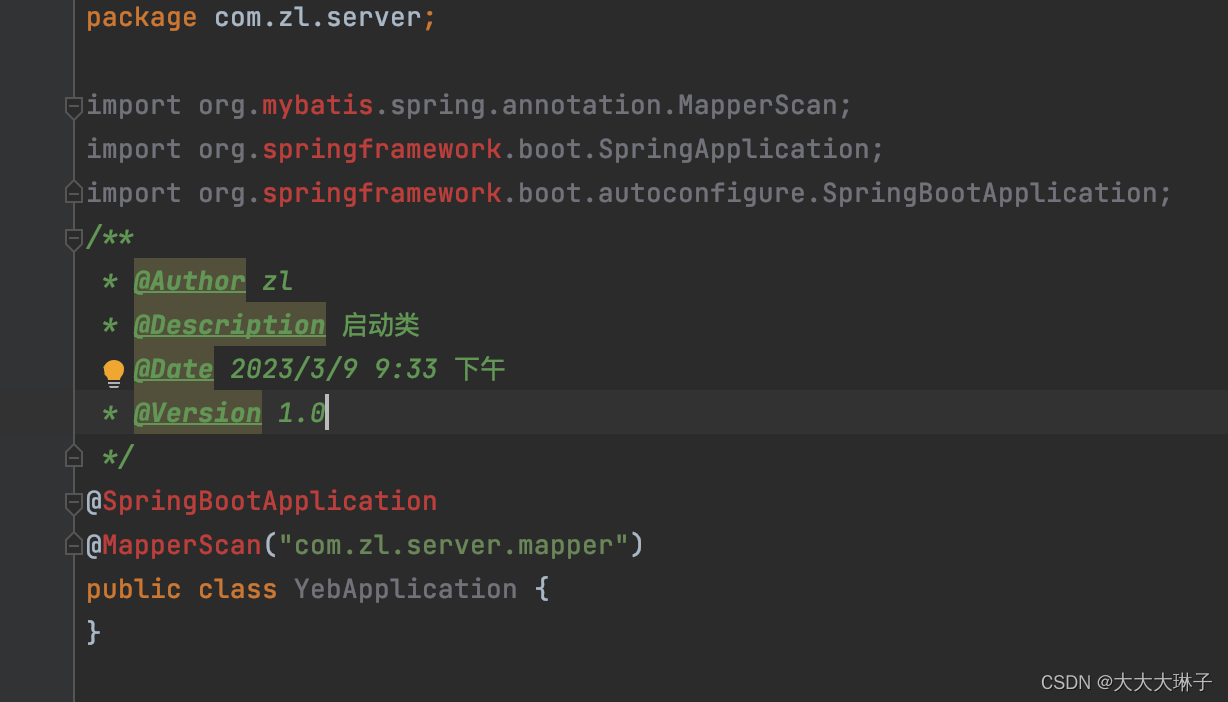Click the yellow lightbulb intention icon
Screen dimensions: 1228x702
coord(114,373)
